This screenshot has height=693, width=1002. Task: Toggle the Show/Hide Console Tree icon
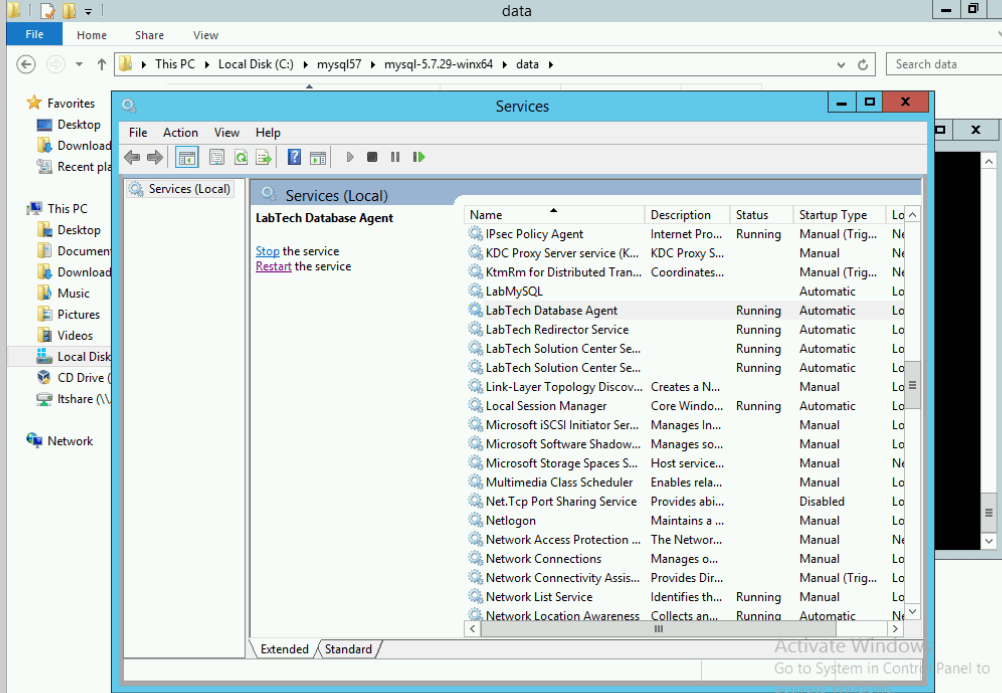coord(186,157)
